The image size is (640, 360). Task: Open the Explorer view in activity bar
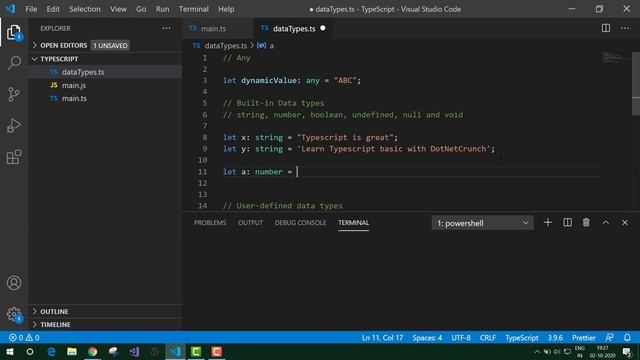(x=14, y=32)
